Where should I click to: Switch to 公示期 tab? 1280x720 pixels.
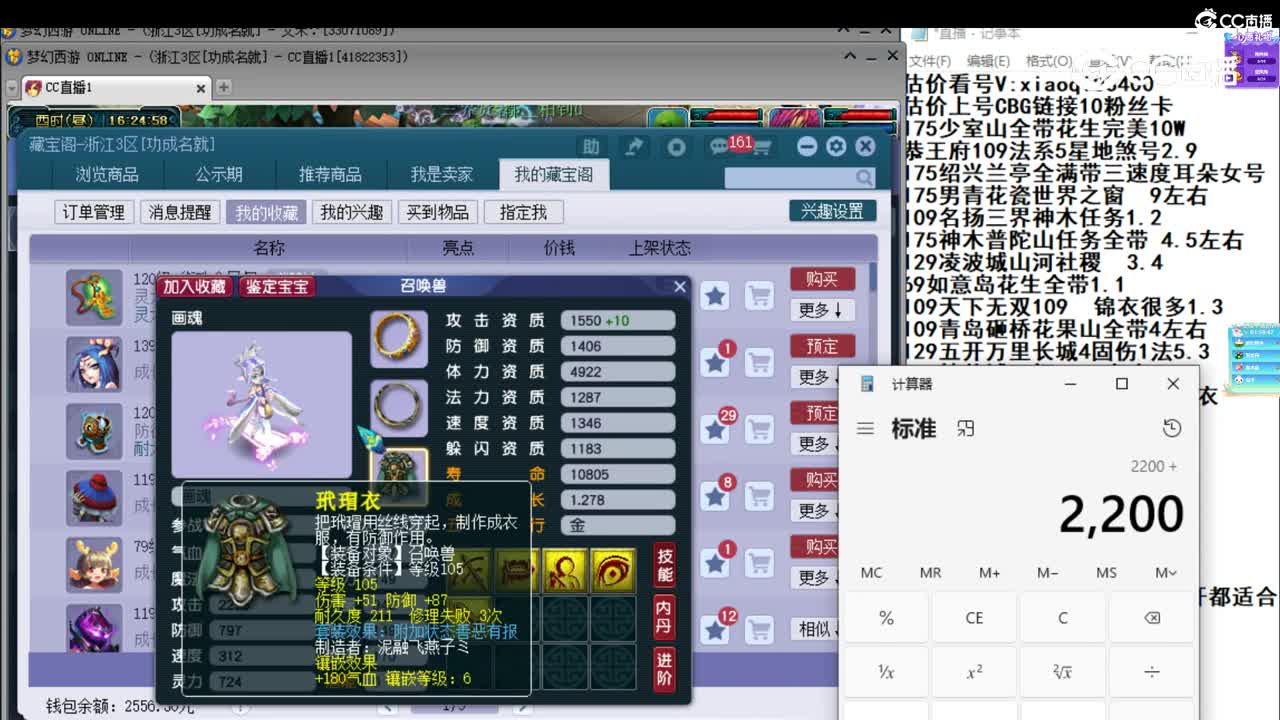pos(219,174)
